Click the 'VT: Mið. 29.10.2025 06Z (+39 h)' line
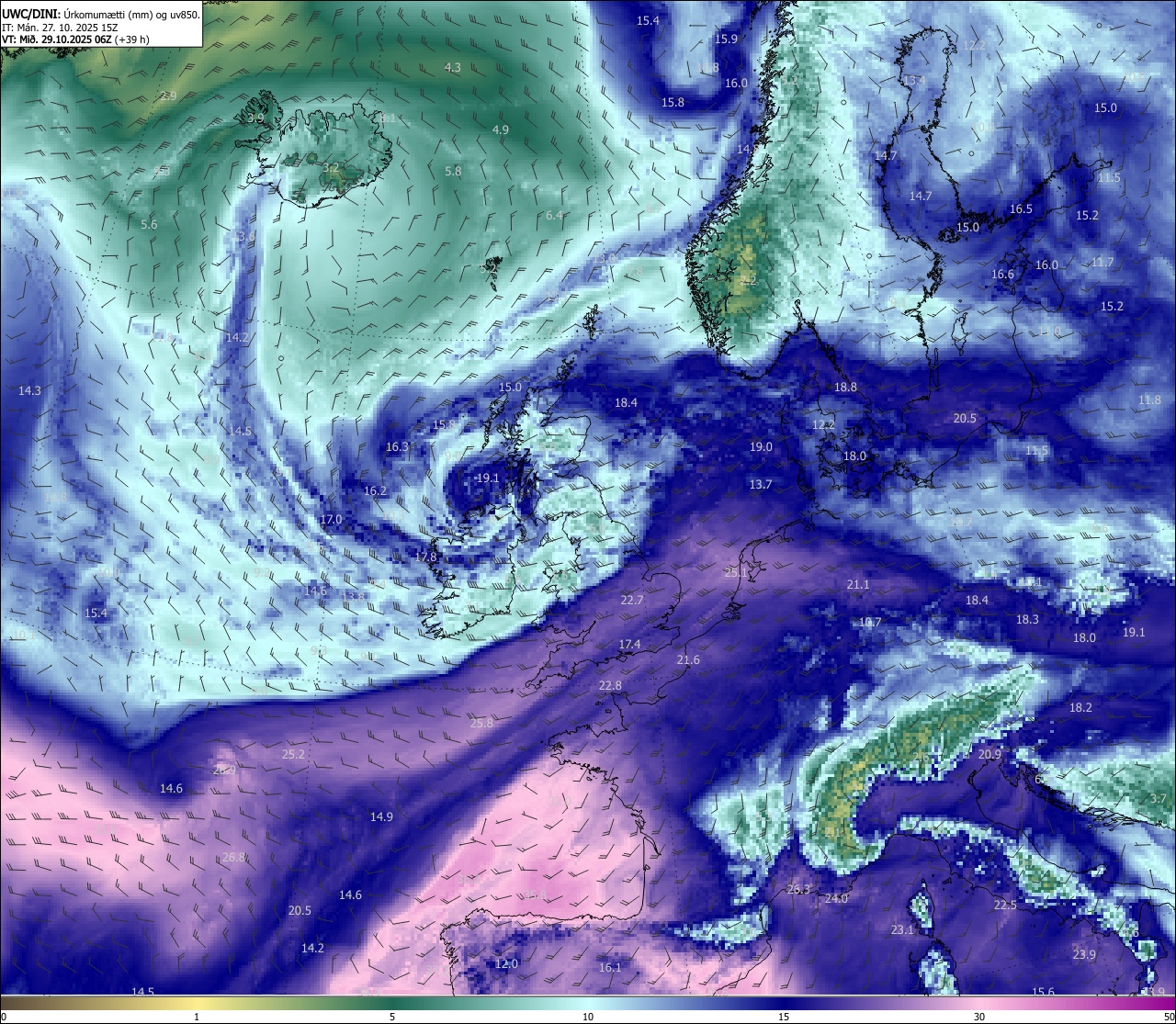 [75, 39]
